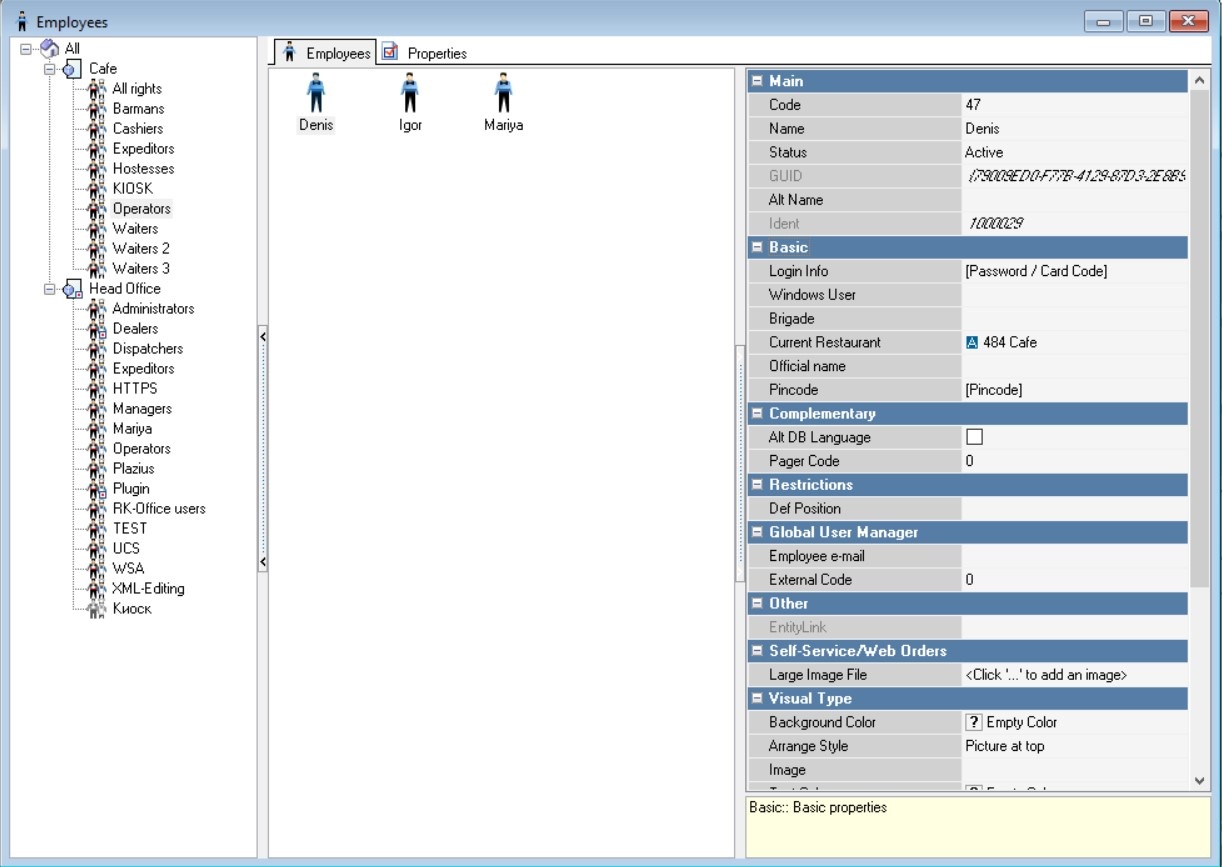Screen dimensions: 1222x867
Task: Switch to the Employees tab
Action: (x=337, y=53)
